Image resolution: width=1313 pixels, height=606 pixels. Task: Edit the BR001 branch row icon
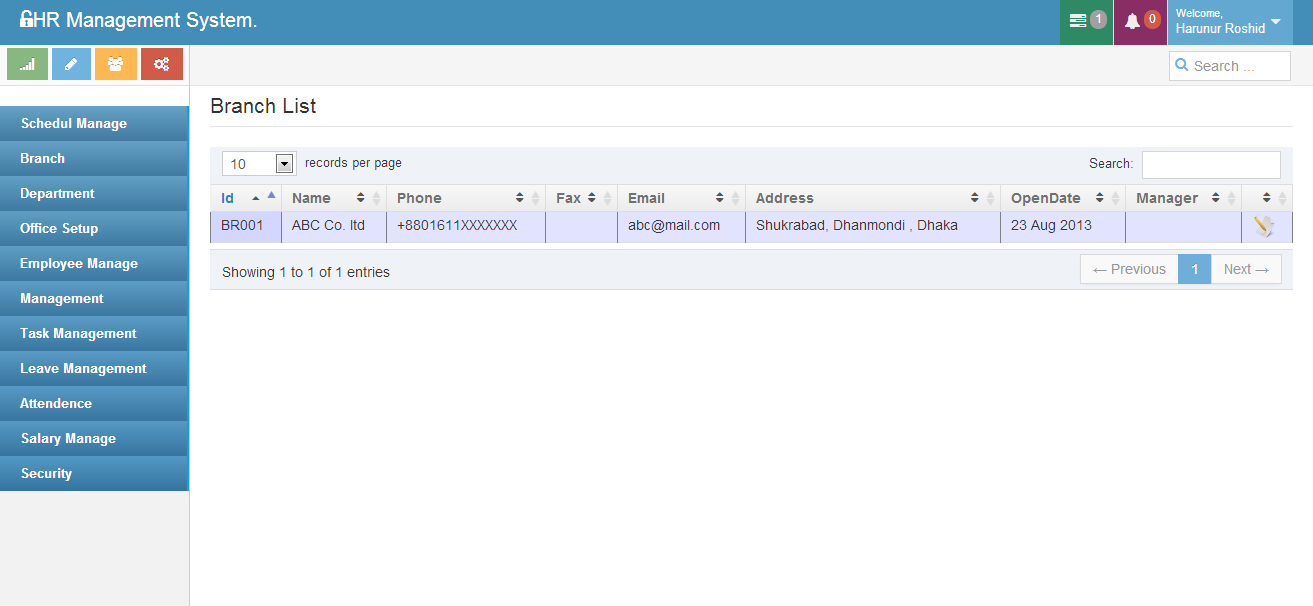[1264, 227]
